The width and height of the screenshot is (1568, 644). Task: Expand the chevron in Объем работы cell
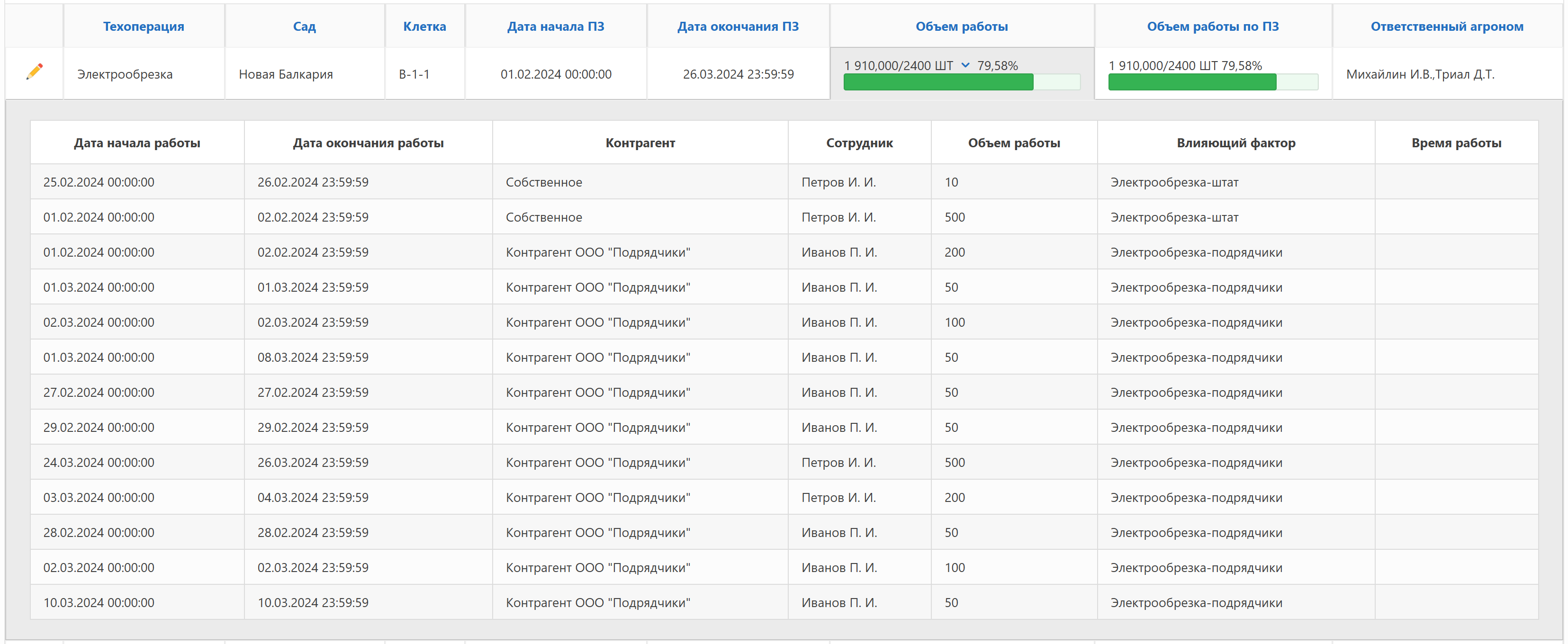pos(965,65)
